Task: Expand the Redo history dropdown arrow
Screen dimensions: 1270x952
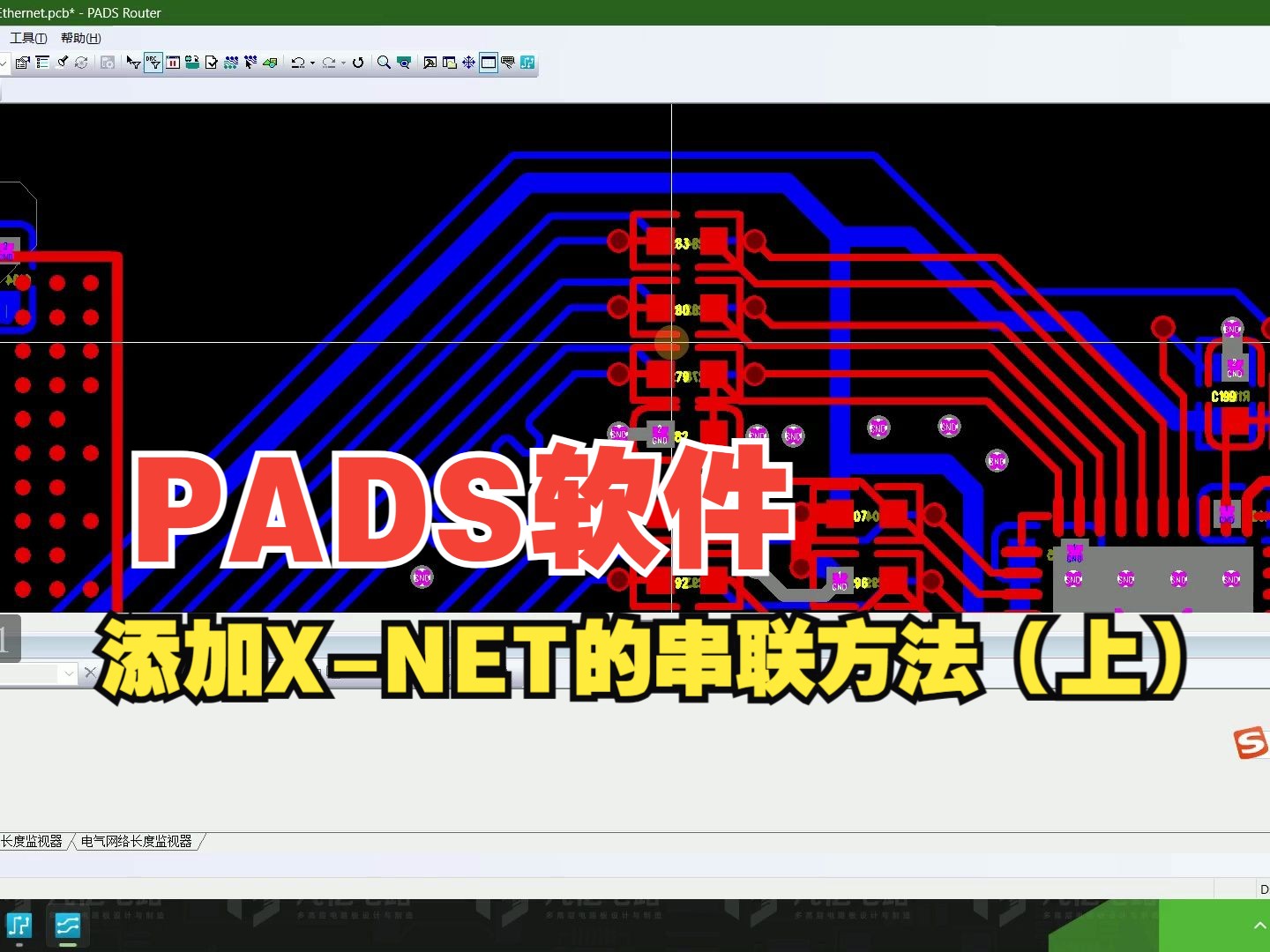Action: [343, 63]
